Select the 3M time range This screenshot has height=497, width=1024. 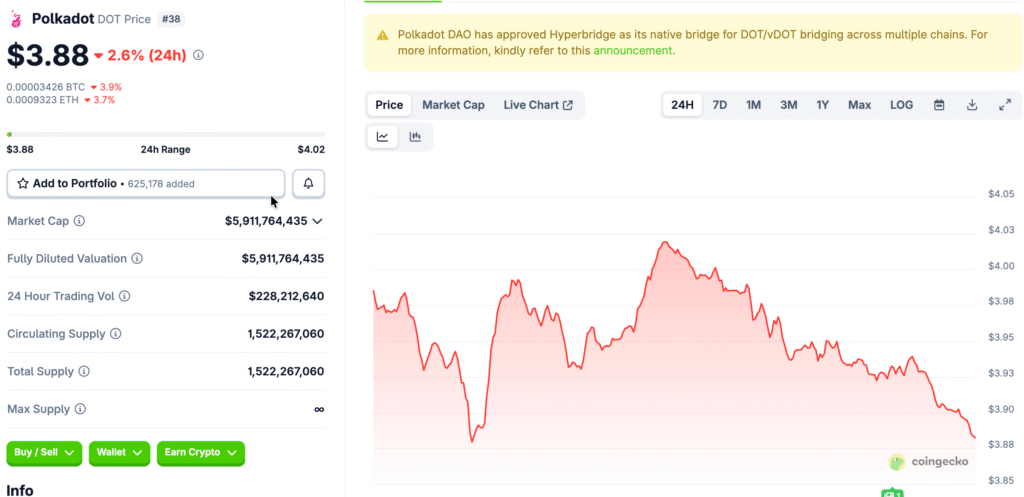(x=788, y=104)
